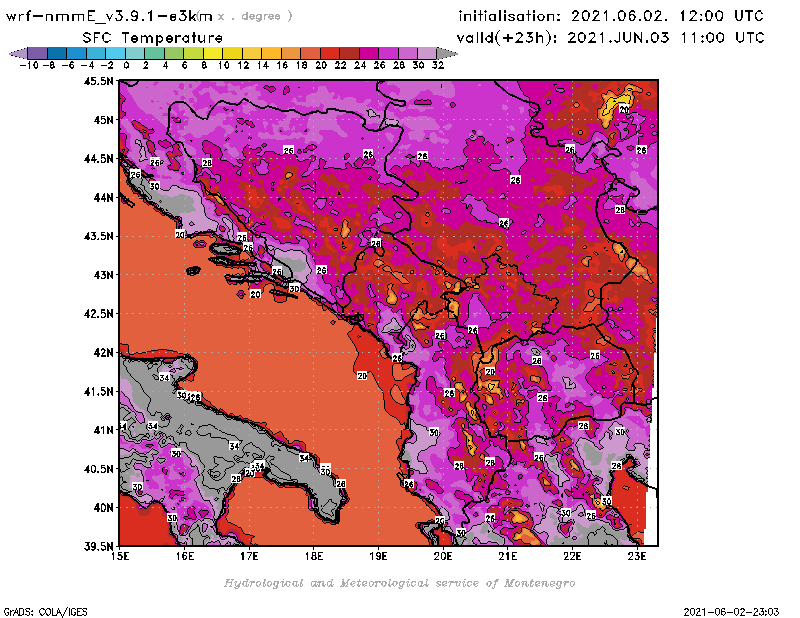Click "Hydrological and Meteorological service of Montenegro" caption
Viewport: 800px width, 618px height.
[399, 583]
